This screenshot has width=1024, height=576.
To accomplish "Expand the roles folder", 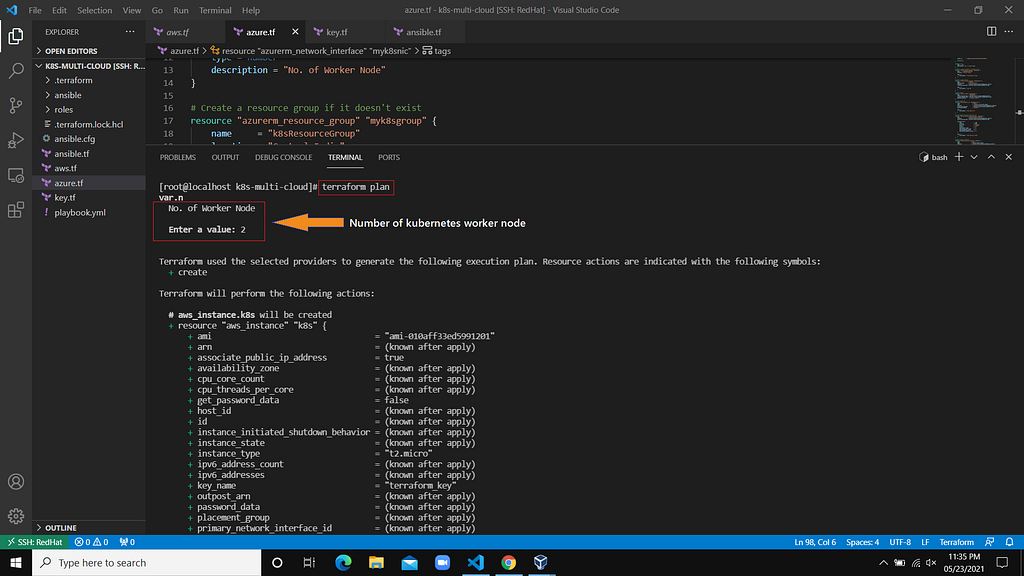I will pos(89,110).
